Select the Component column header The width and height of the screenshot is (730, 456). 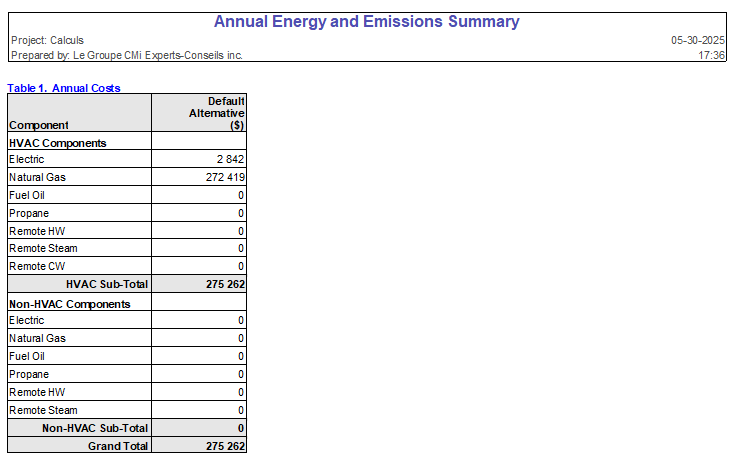click(x=39, y=125)
